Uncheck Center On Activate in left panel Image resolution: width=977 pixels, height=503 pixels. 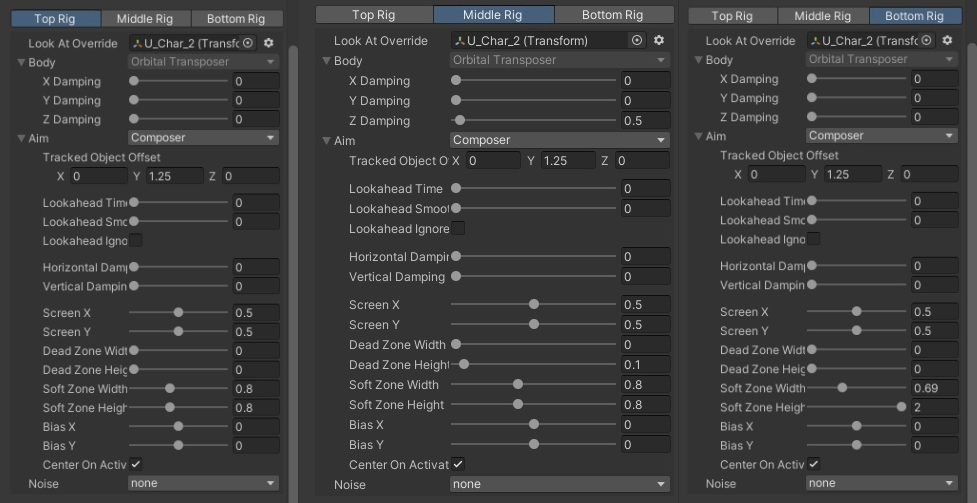[x=136, y=464]
